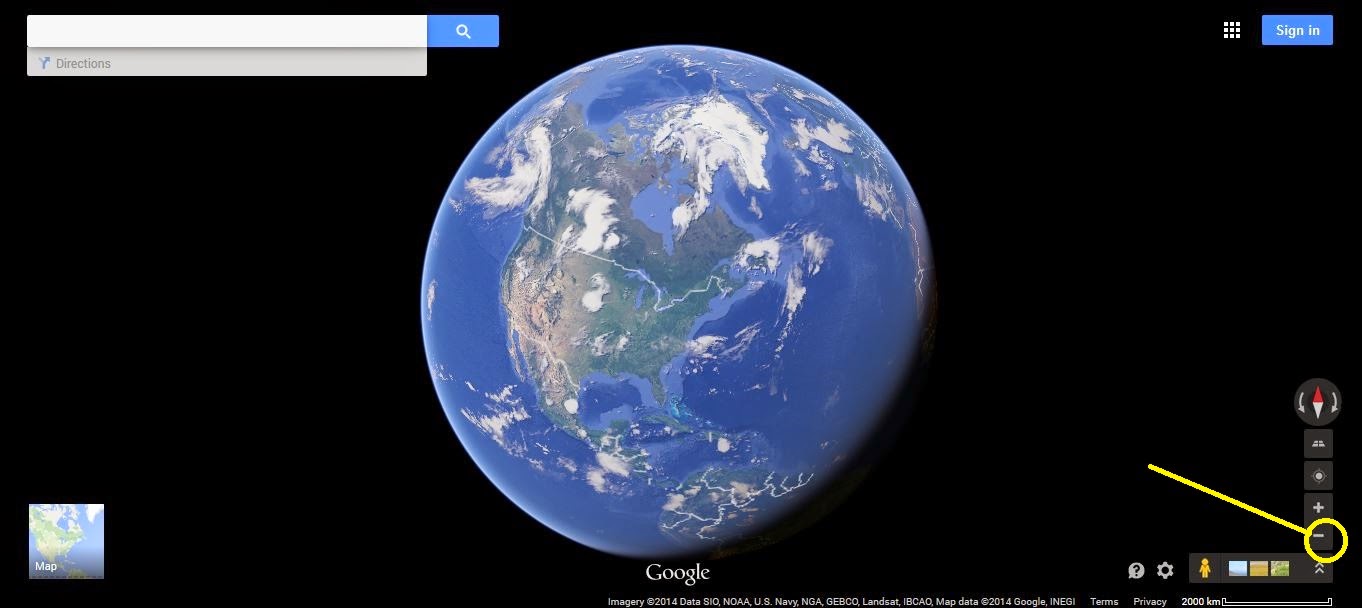Open the settings gear icon
1362x608 pixels.
tap(1165, 570)
